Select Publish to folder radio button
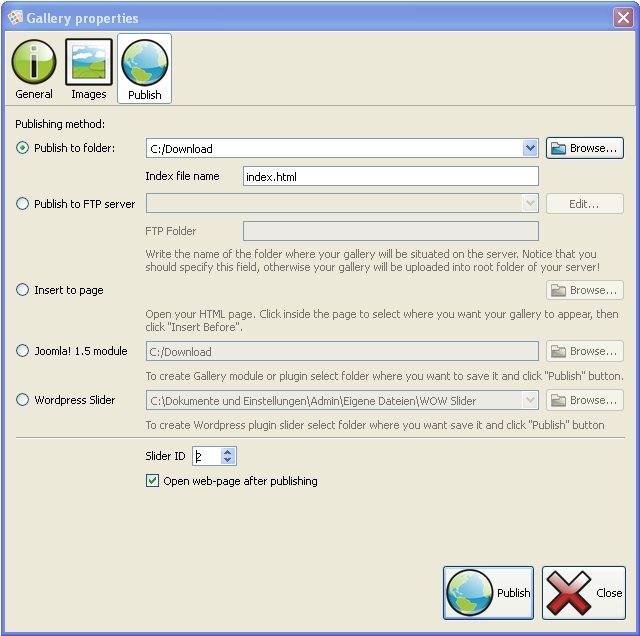Viewport: 640px width, 636px height. coord(23,149)
